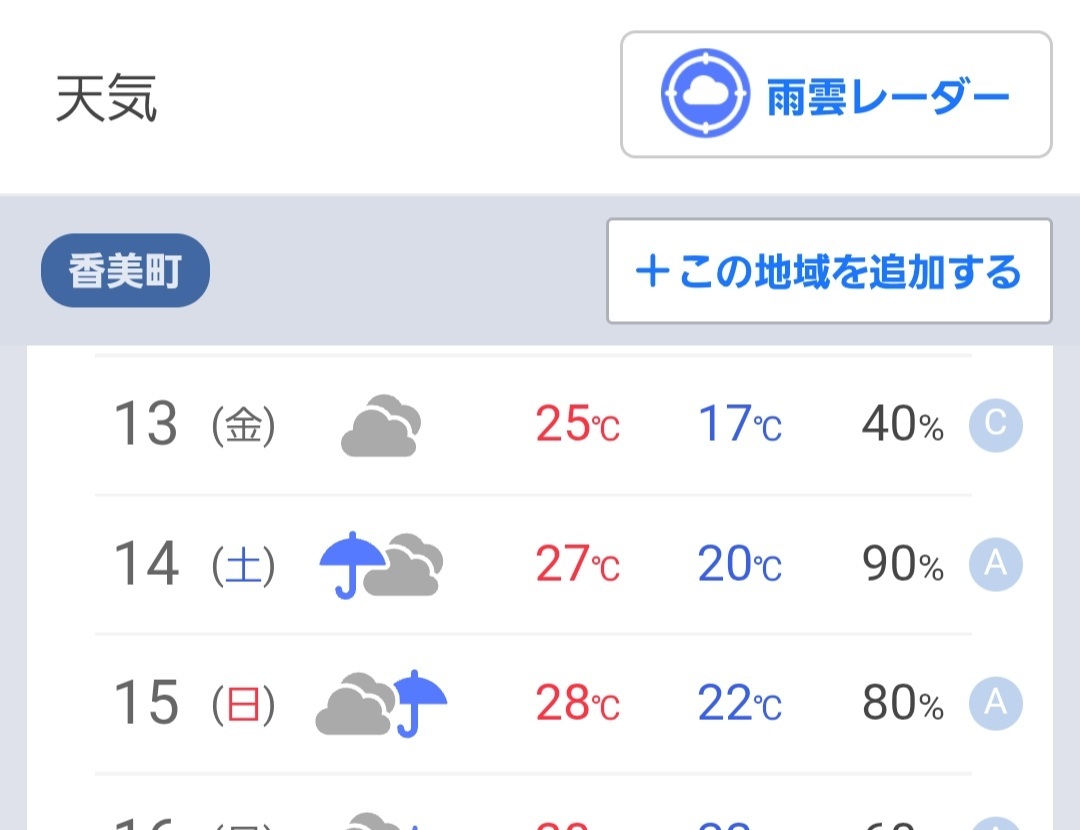
Task: Tap the C reliability badge on Friday
Action: click(x=995, y=424)
